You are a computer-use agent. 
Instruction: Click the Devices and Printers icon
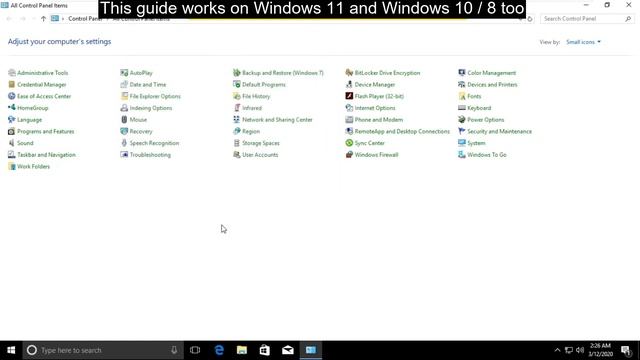[462, 84]
